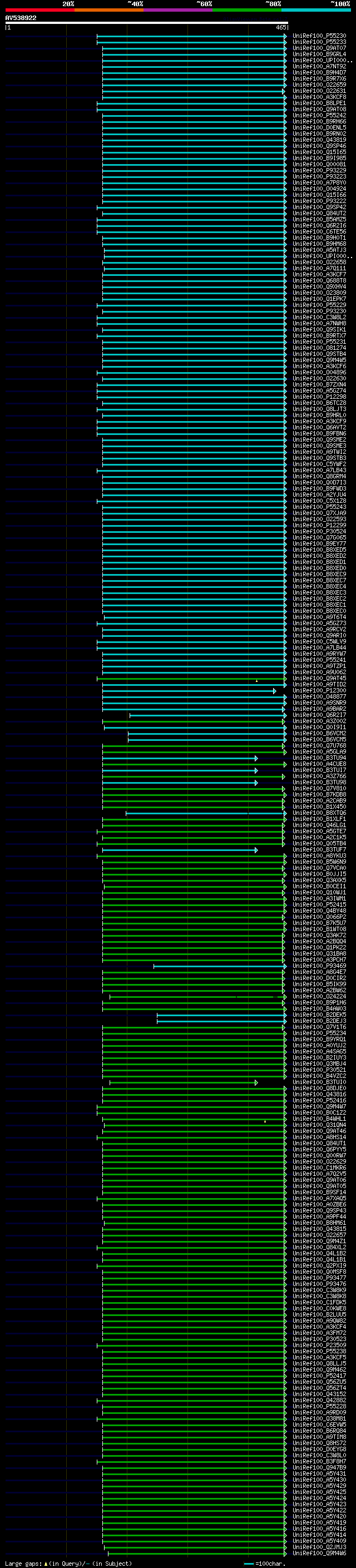This screenshot has width=356, height=1568.
Task: Select hit label UniRef100_A4CUE8
Action: 319,764
